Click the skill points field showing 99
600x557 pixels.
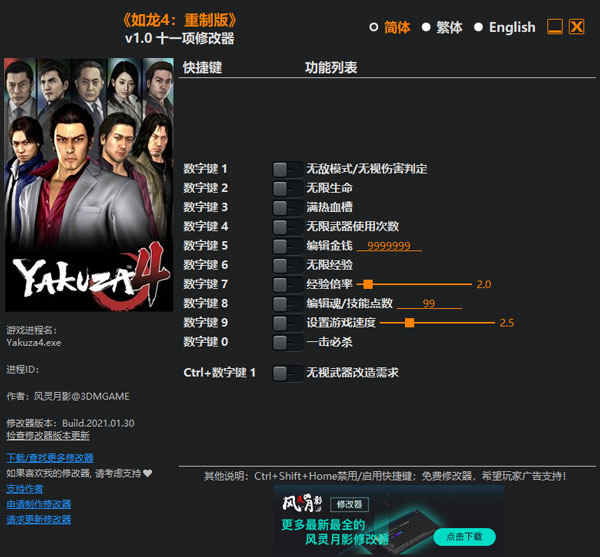click(429, 303)
